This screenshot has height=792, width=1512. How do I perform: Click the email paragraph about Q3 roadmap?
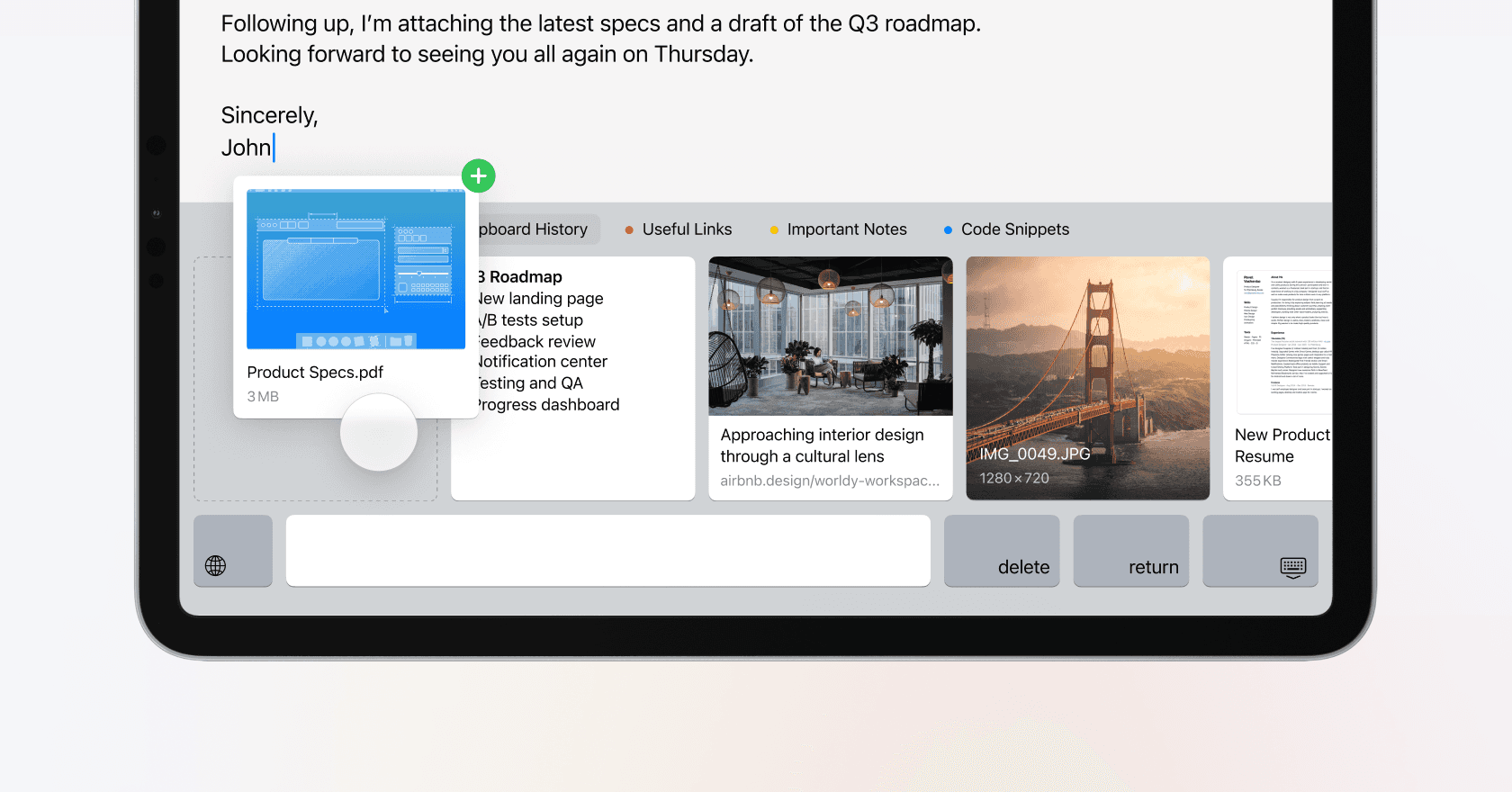[x=600, y=39]
